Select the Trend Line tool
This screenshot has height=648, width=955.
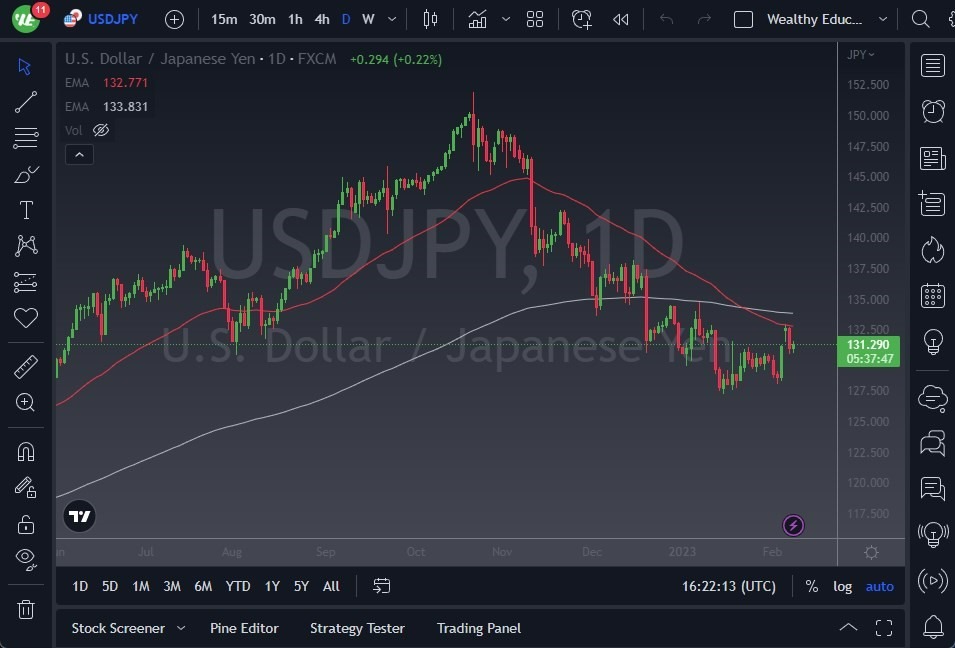26,101
